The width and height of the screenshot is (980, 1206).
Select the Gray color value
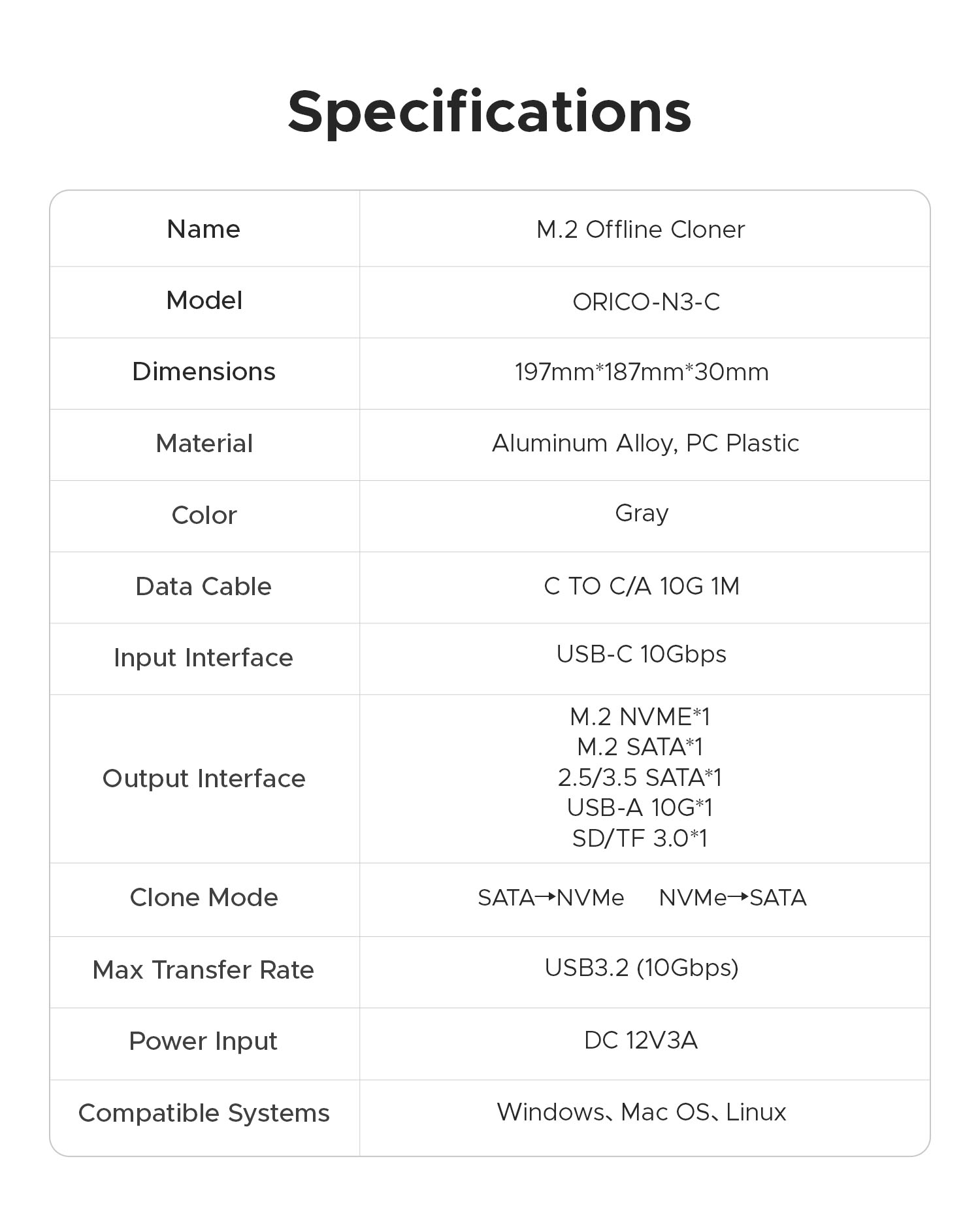642,513
